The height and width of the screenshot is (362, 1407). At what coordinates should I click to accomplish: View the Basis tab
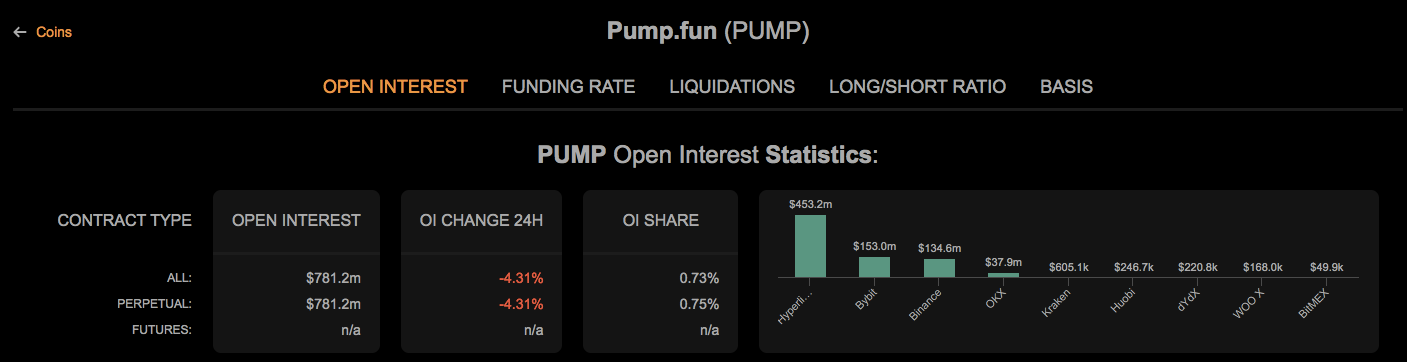(x=1066, y=86)
